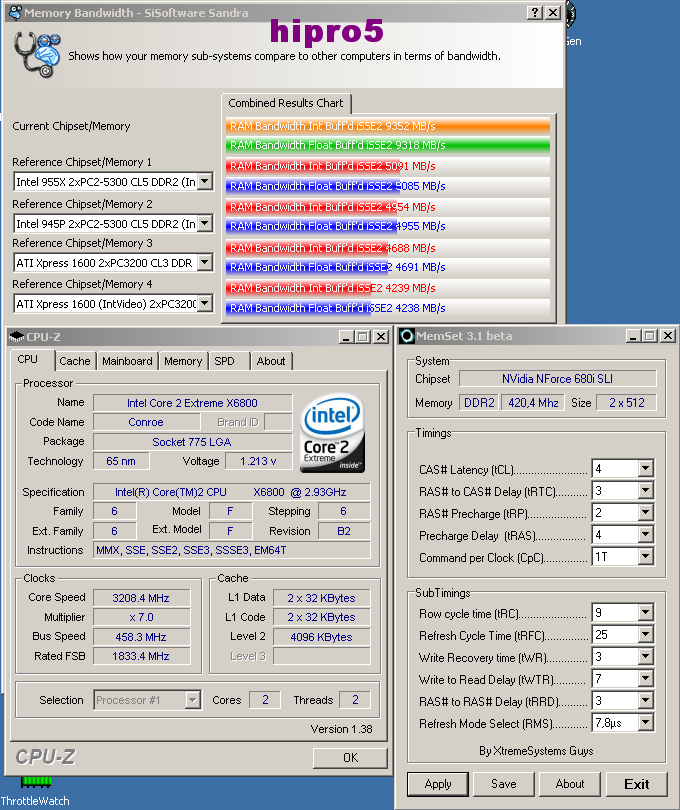Viewport: 680px width, 810px height.
Task: Click the Cores count value
Action: tap(265, 700)
